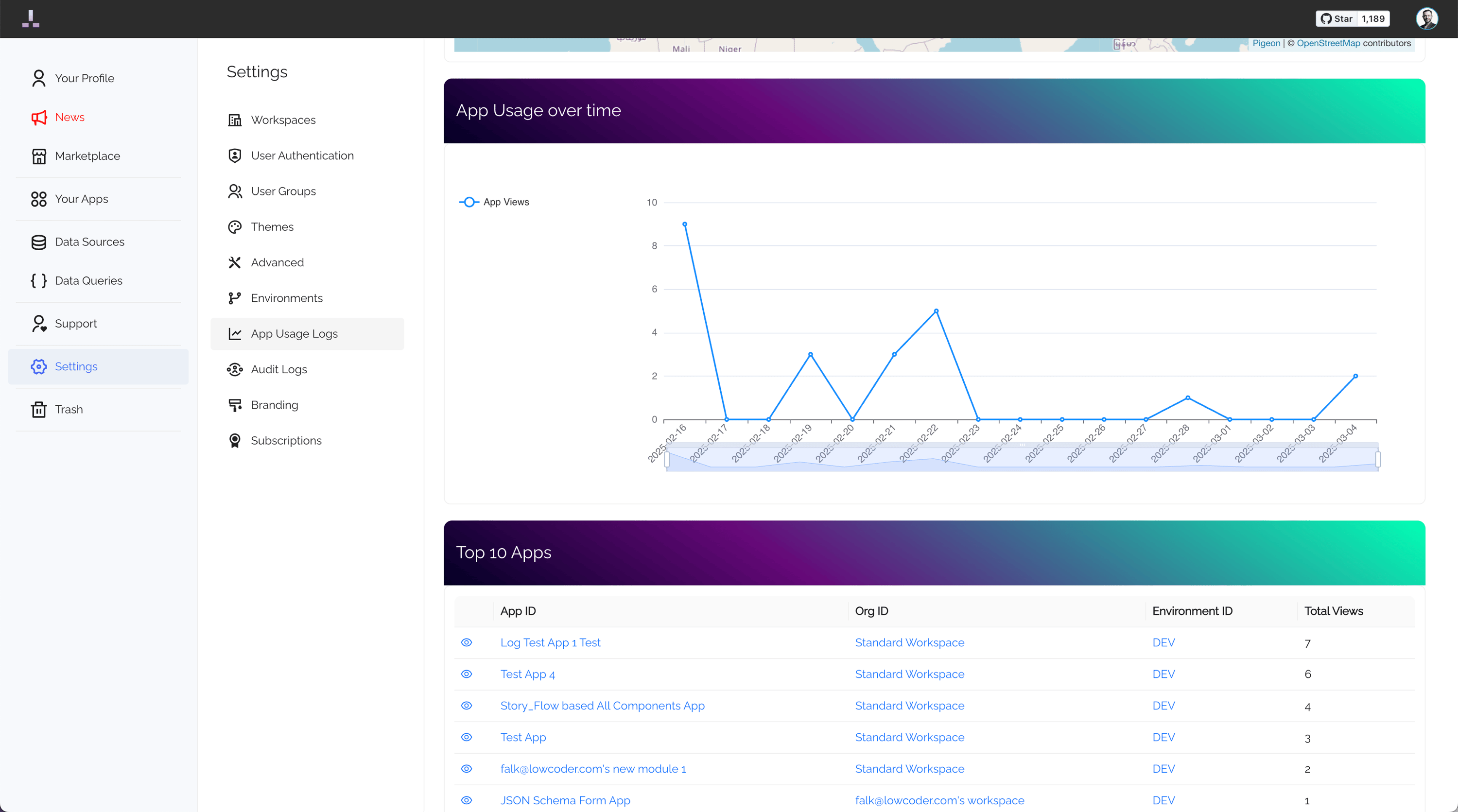Select App Usage Logs settings item
This screenshot has height=812, width=1458.
tap(307, 334)
